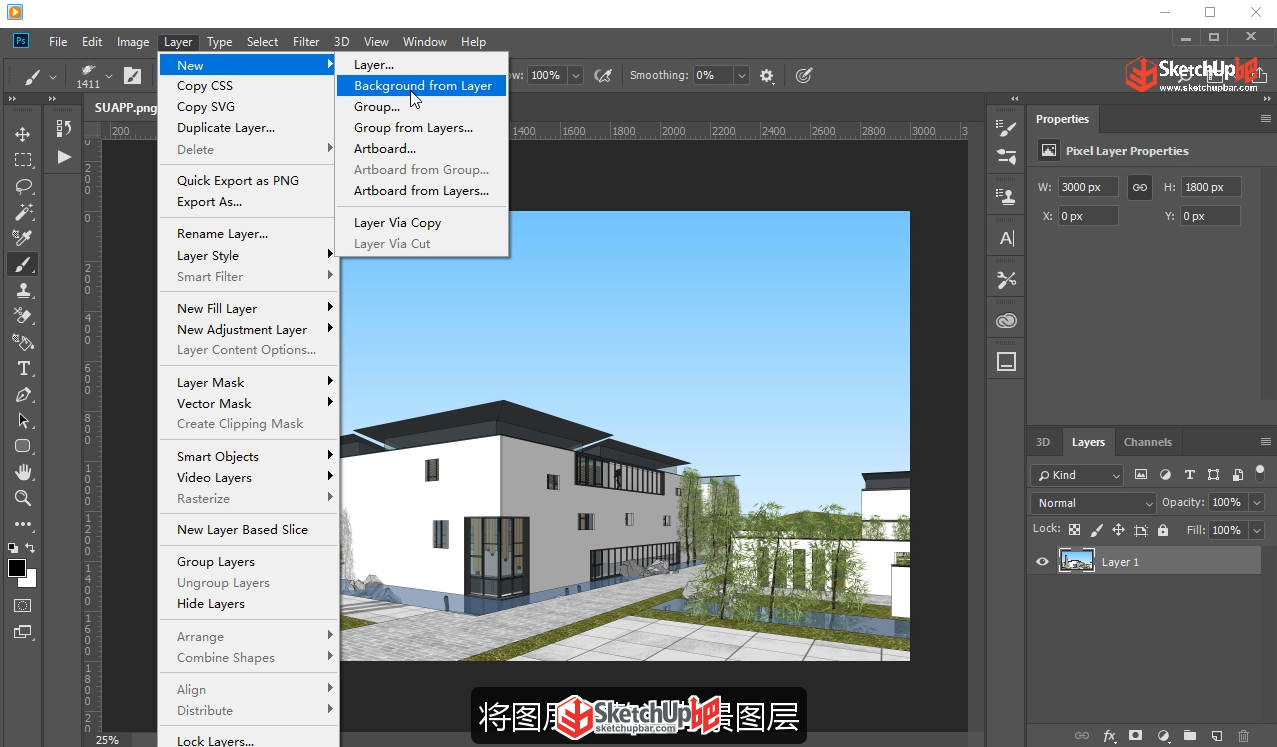Viewport: 1277px width, 747px height.
Task: Open the Edit Toolbar three-dots menu
Action: click(x=22, y=524)
